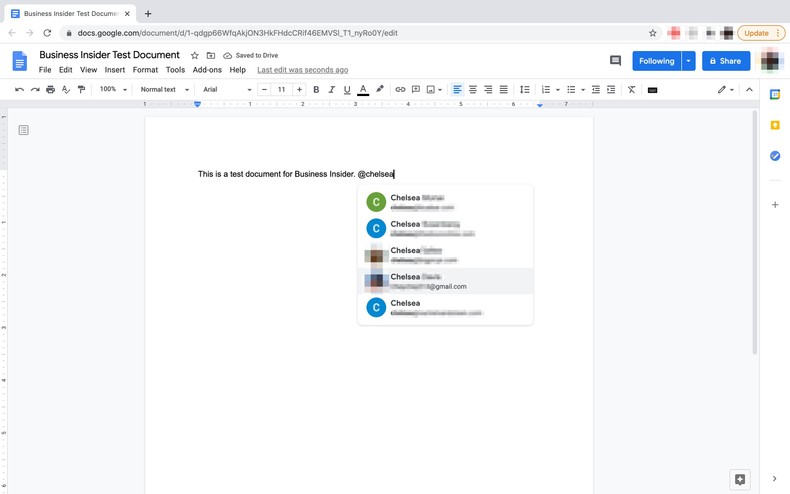Open the Insert menu

(115, 70)
